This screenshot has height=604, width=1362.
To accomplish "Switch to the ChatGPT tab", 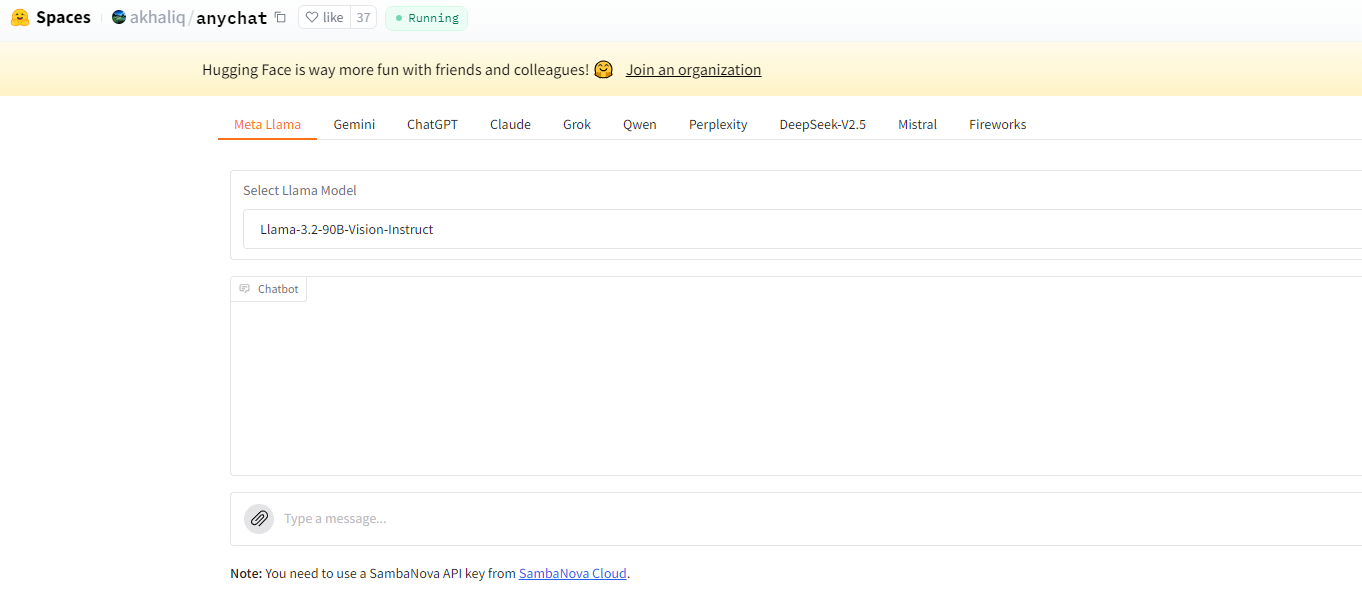I will [x=432, y=124].
